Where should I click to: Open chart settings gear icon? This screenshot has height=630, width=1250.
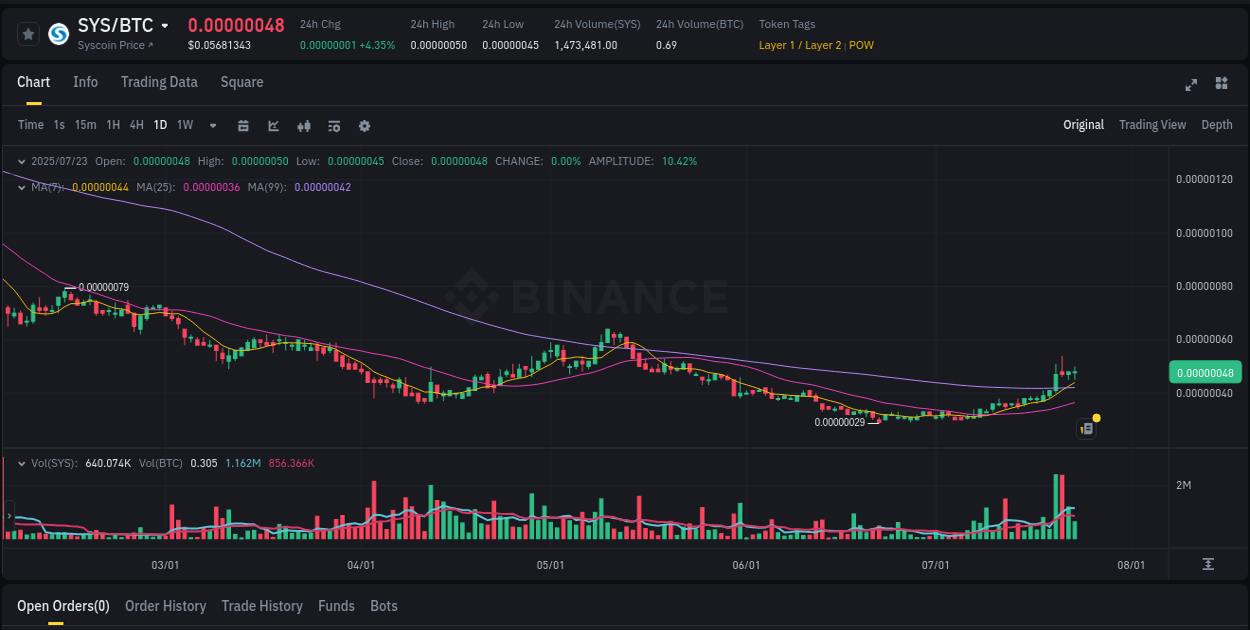(364, 126)
